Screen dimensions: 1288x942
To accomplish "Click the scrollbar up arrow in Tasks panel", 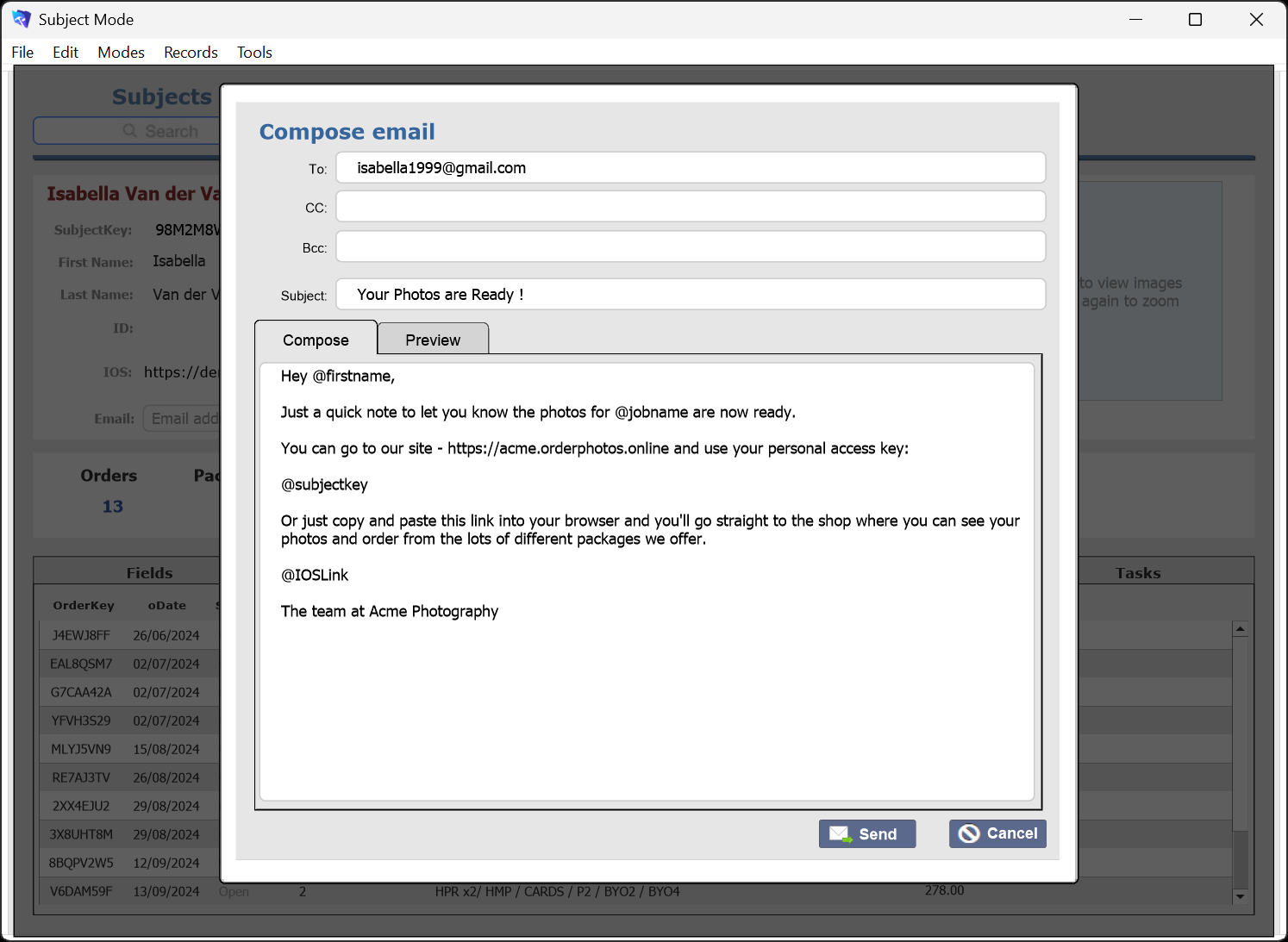I will pos(1241,627).
